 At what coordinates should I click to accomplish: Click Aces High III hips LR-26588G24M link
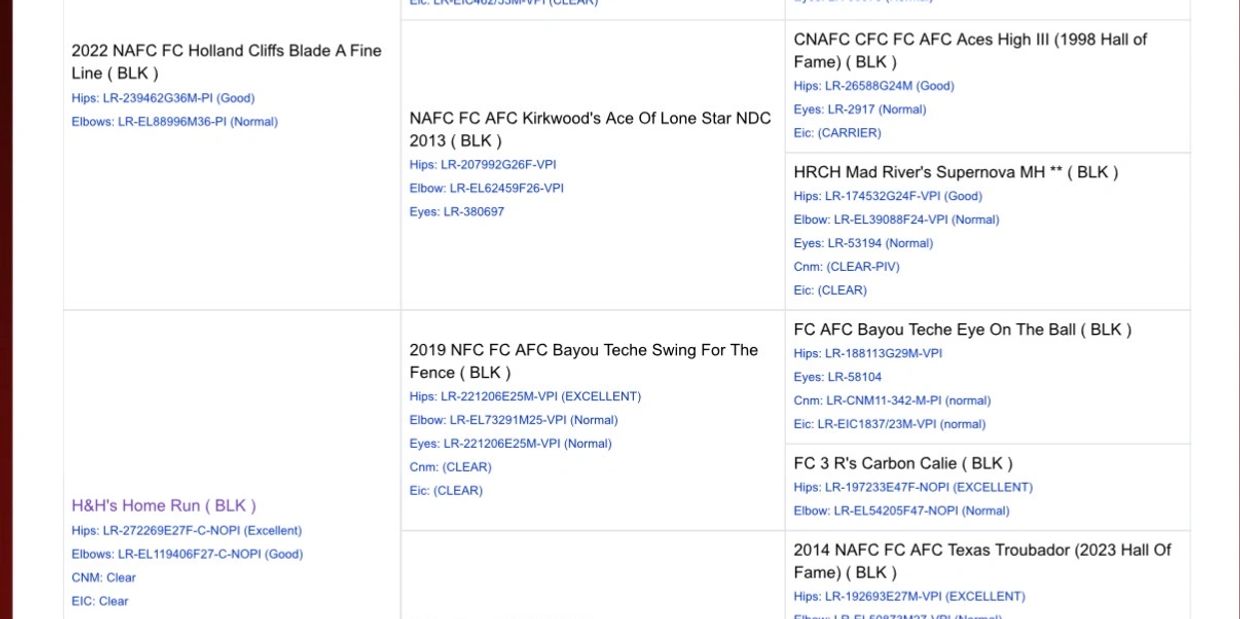pos(873,86)
